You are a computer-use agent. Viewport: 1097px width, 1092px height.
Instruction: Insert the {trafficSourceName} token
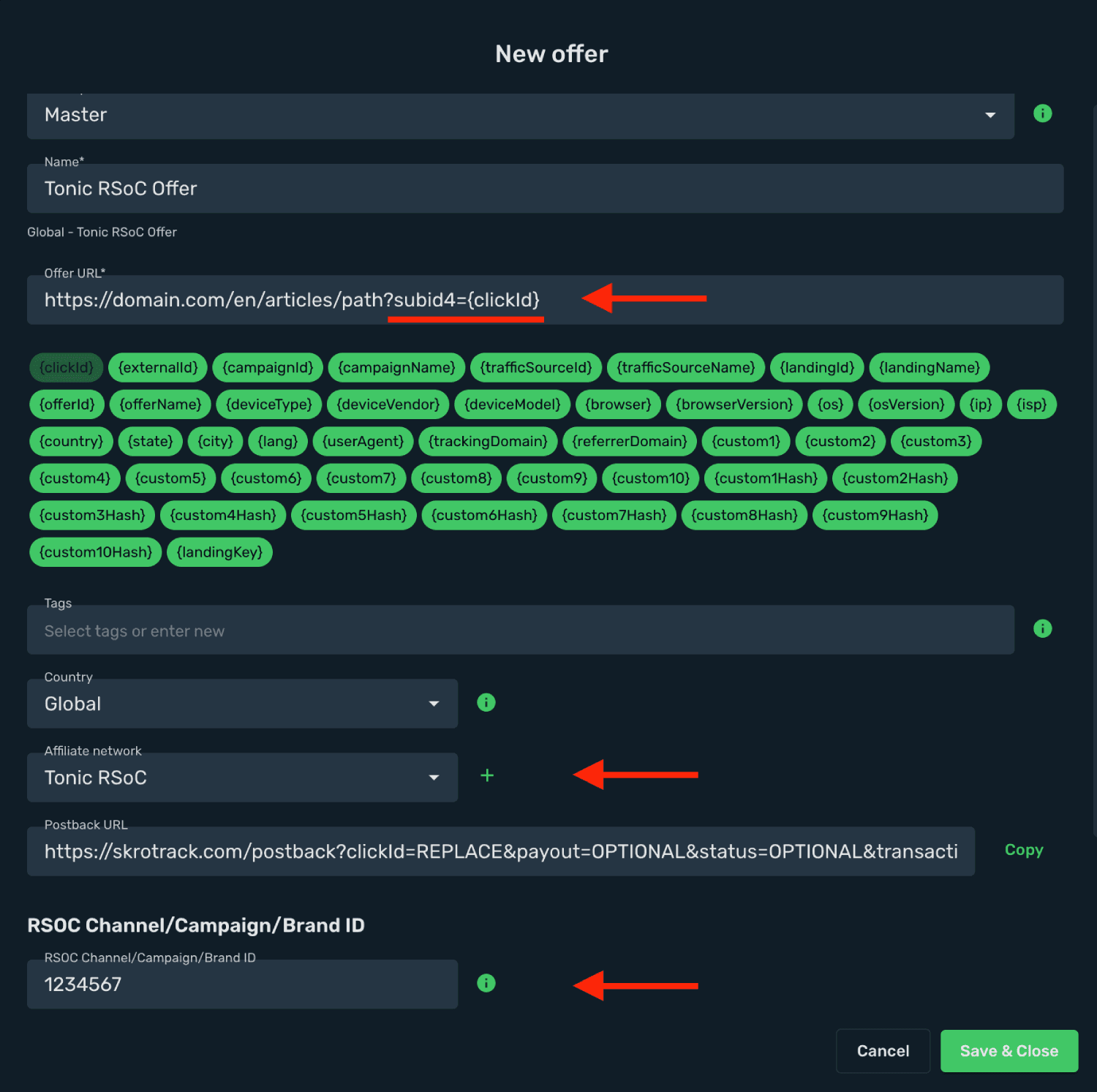[x=686, y=367]
